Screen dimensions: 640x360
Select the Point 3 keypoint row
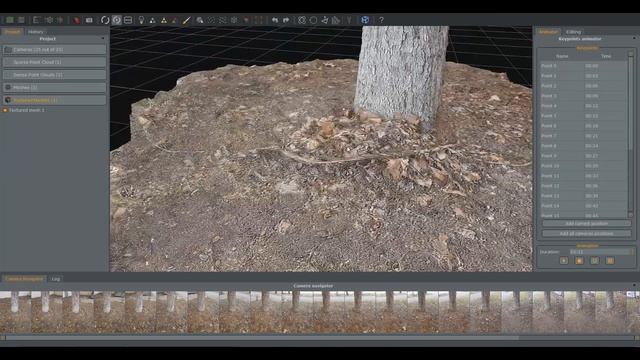pyautogui.click(x=583, y=96)
